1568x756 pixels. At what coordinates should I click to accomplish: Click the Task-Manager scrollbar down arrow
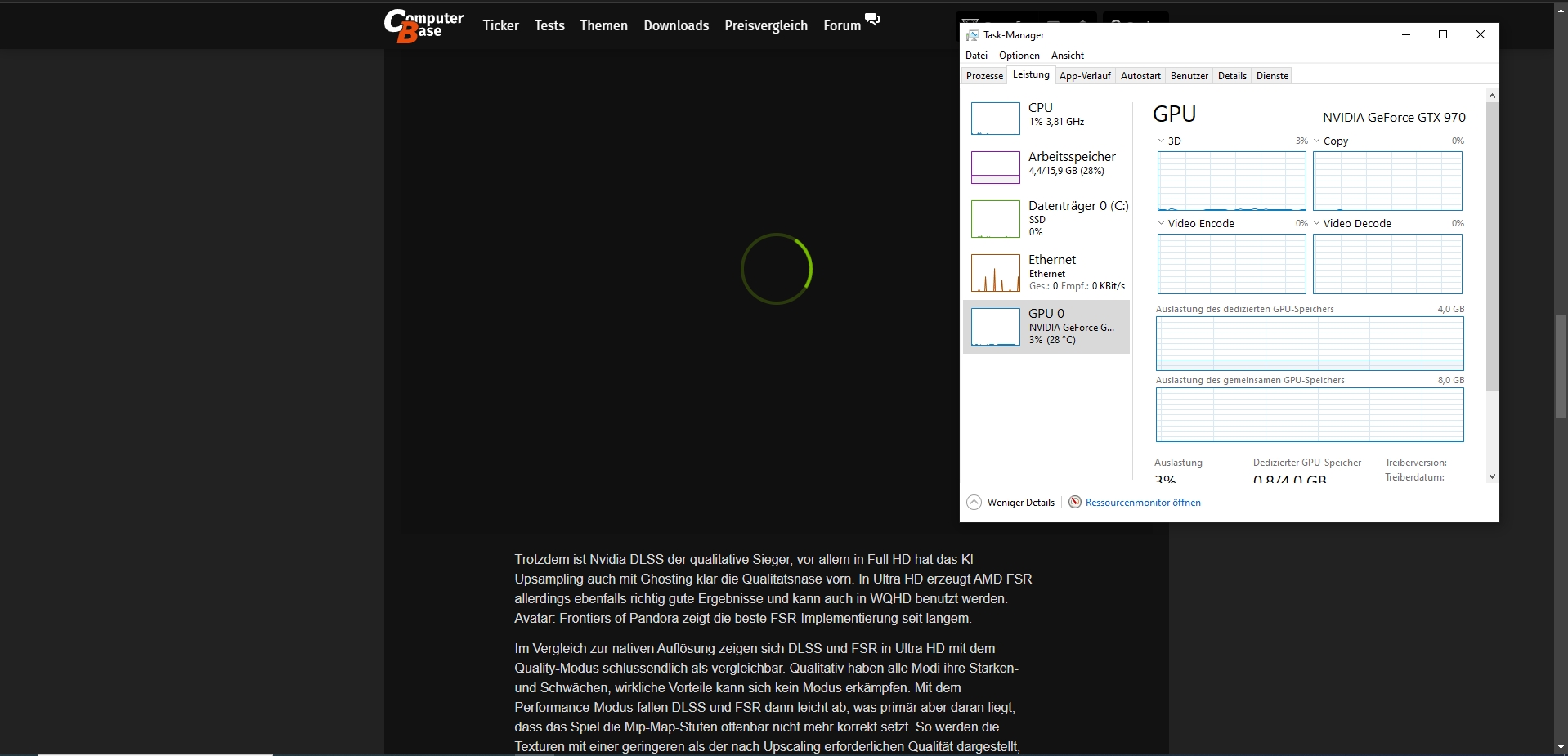click(x=1492, y=476)
